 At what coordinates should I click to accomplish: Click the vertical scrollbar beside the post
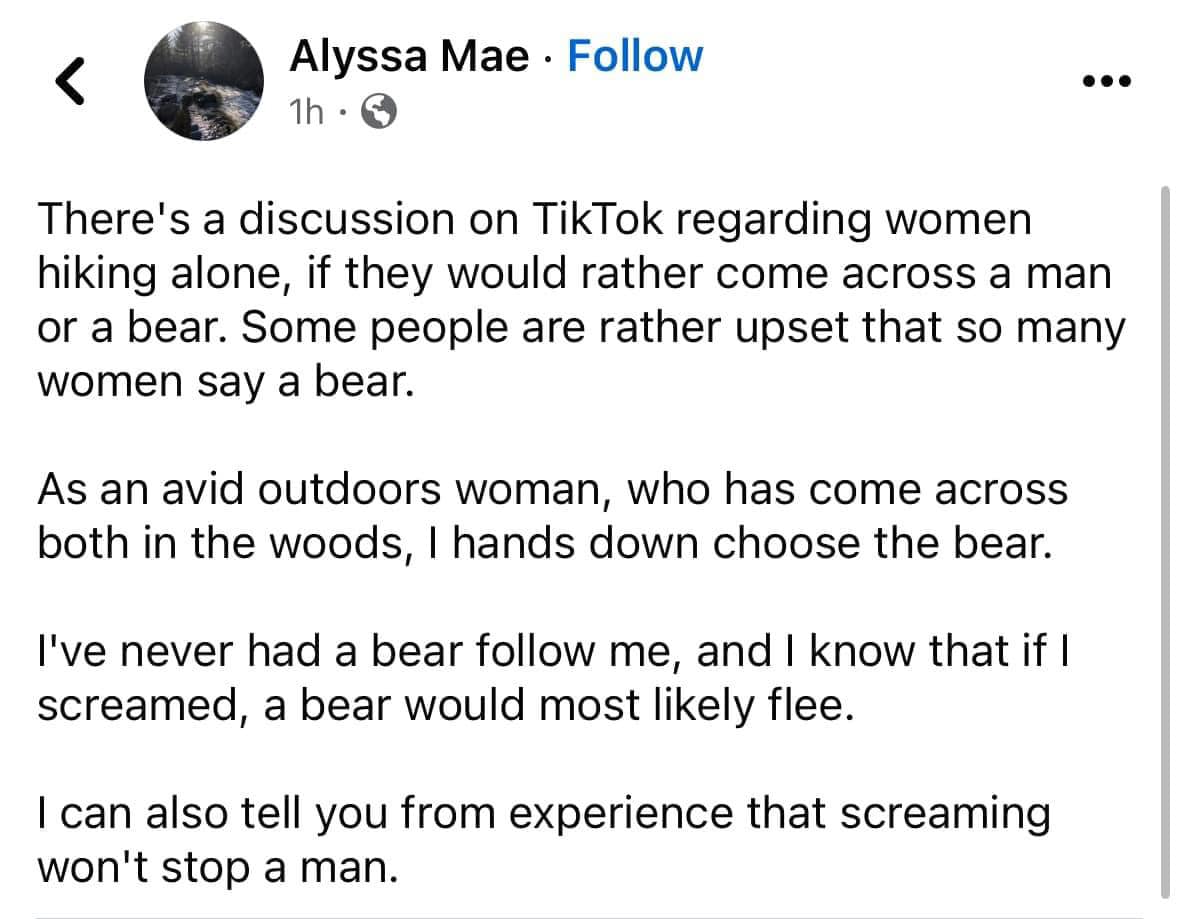coord(1165,541)
